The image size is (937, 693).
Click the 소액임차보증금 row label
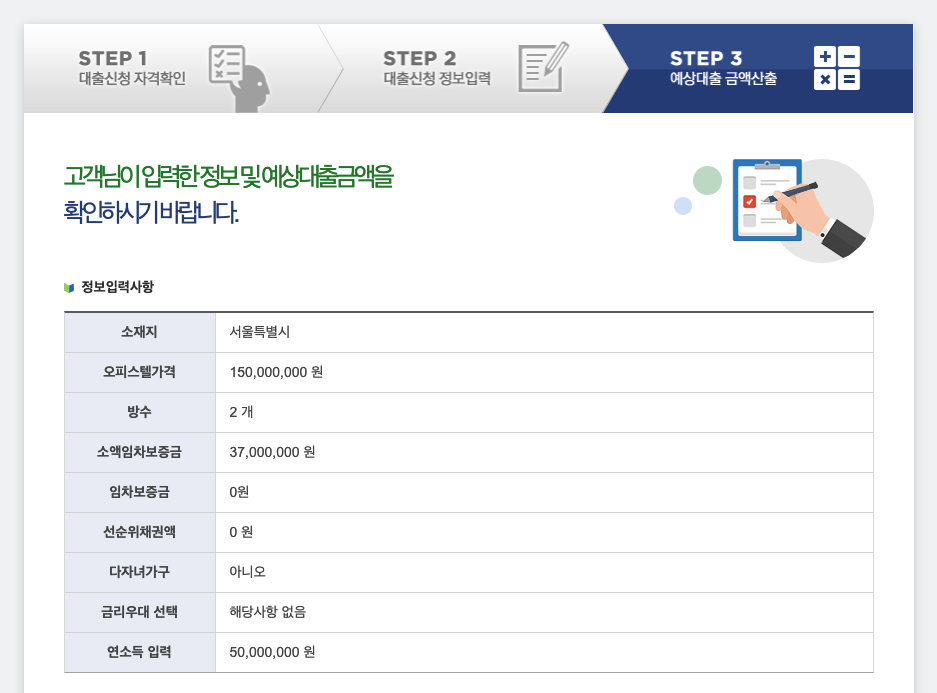pyautogui.click(x=139, y=452)
